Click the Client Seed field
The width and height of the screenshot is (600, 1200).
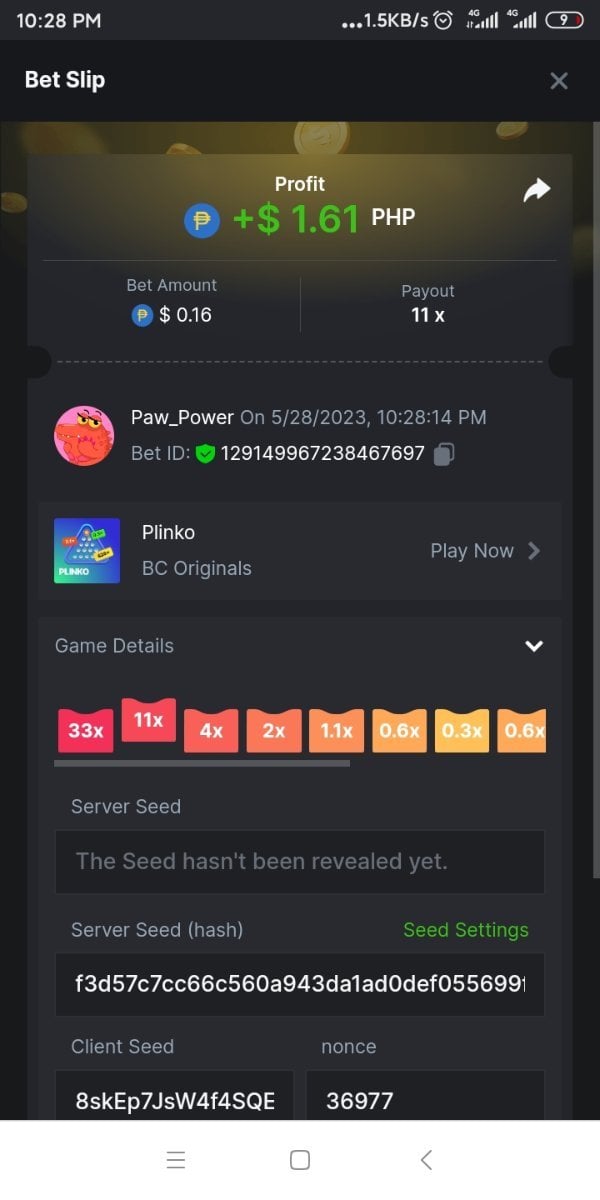[174, 1101]
